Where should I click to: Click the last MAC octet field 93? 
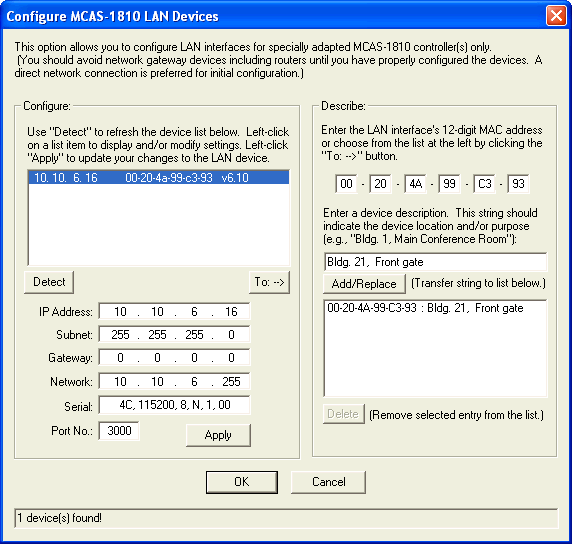518,184
